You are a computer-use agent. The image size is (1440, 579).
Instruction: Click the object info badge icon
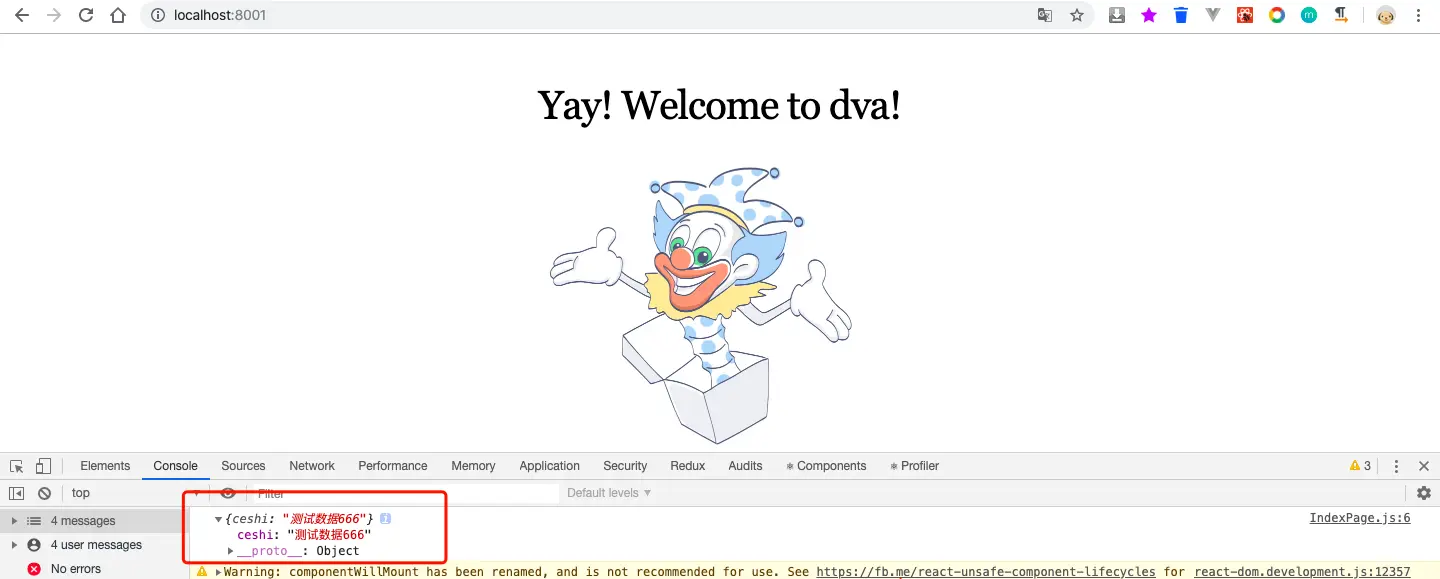[386, 519]
